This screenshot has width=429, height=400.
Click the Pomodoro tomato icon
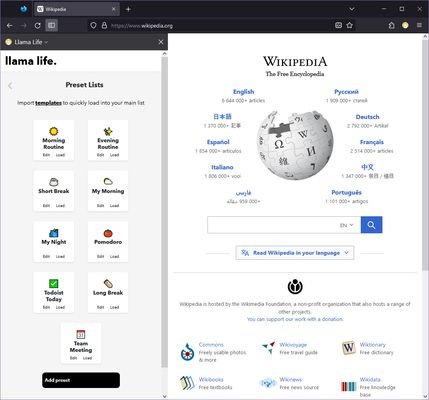click(x=108, y=233)
